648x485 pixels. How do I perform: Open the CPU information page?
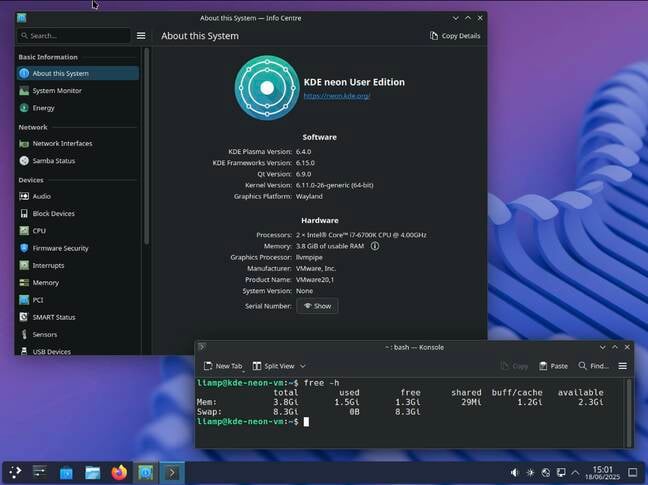[x=78, y=231]
